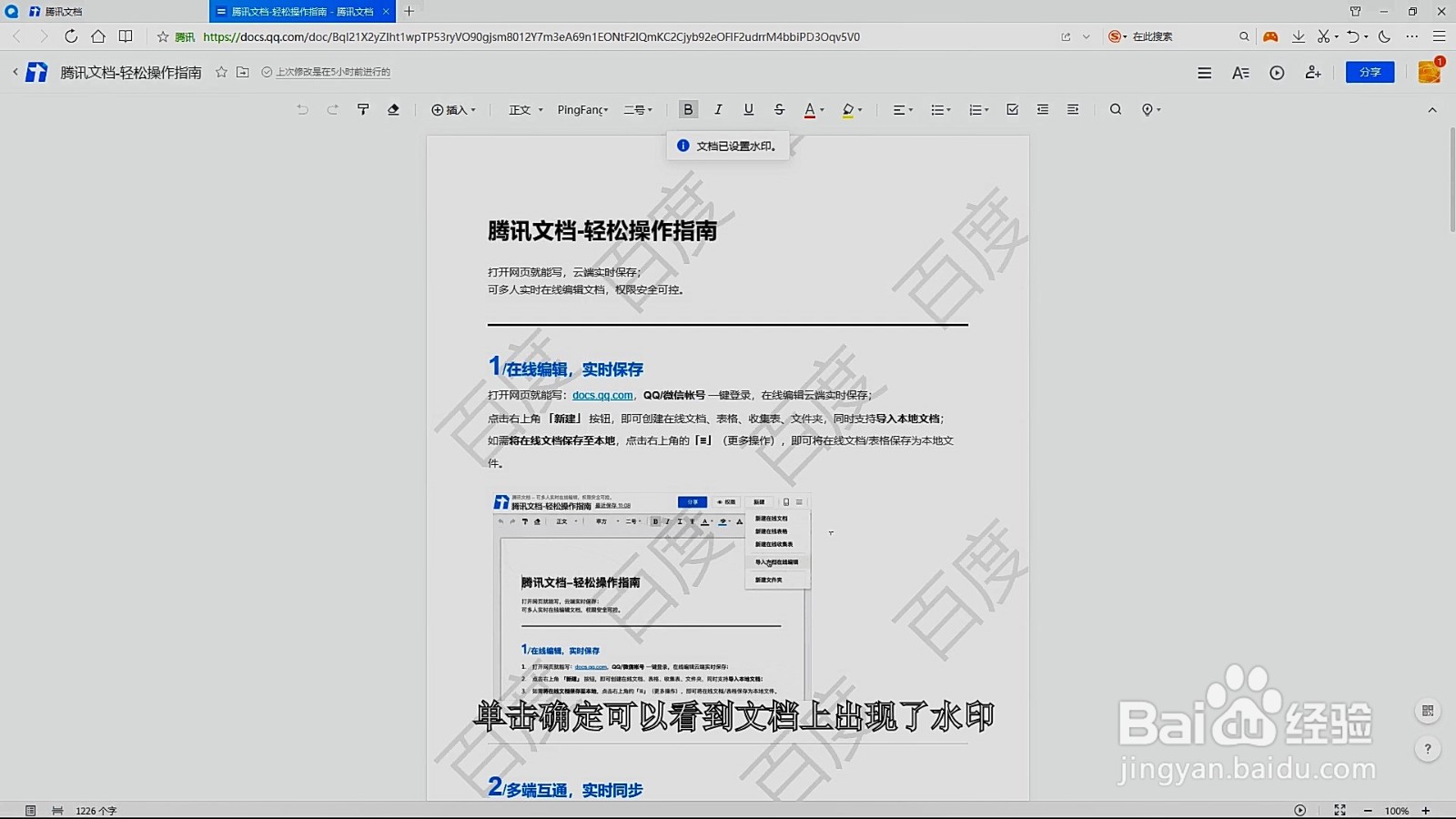Click the increase indent icon
Image resolution: width=1456 pixels, height=819 pixels.
coord(1073,109)
